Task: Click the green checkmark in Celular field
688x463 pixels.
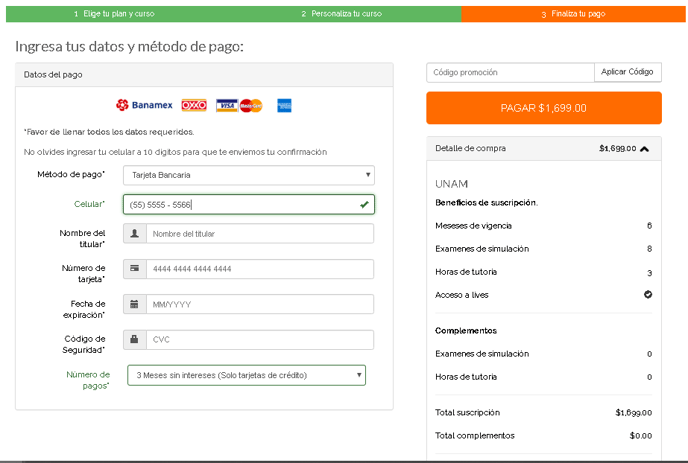Action: [364, 205]
